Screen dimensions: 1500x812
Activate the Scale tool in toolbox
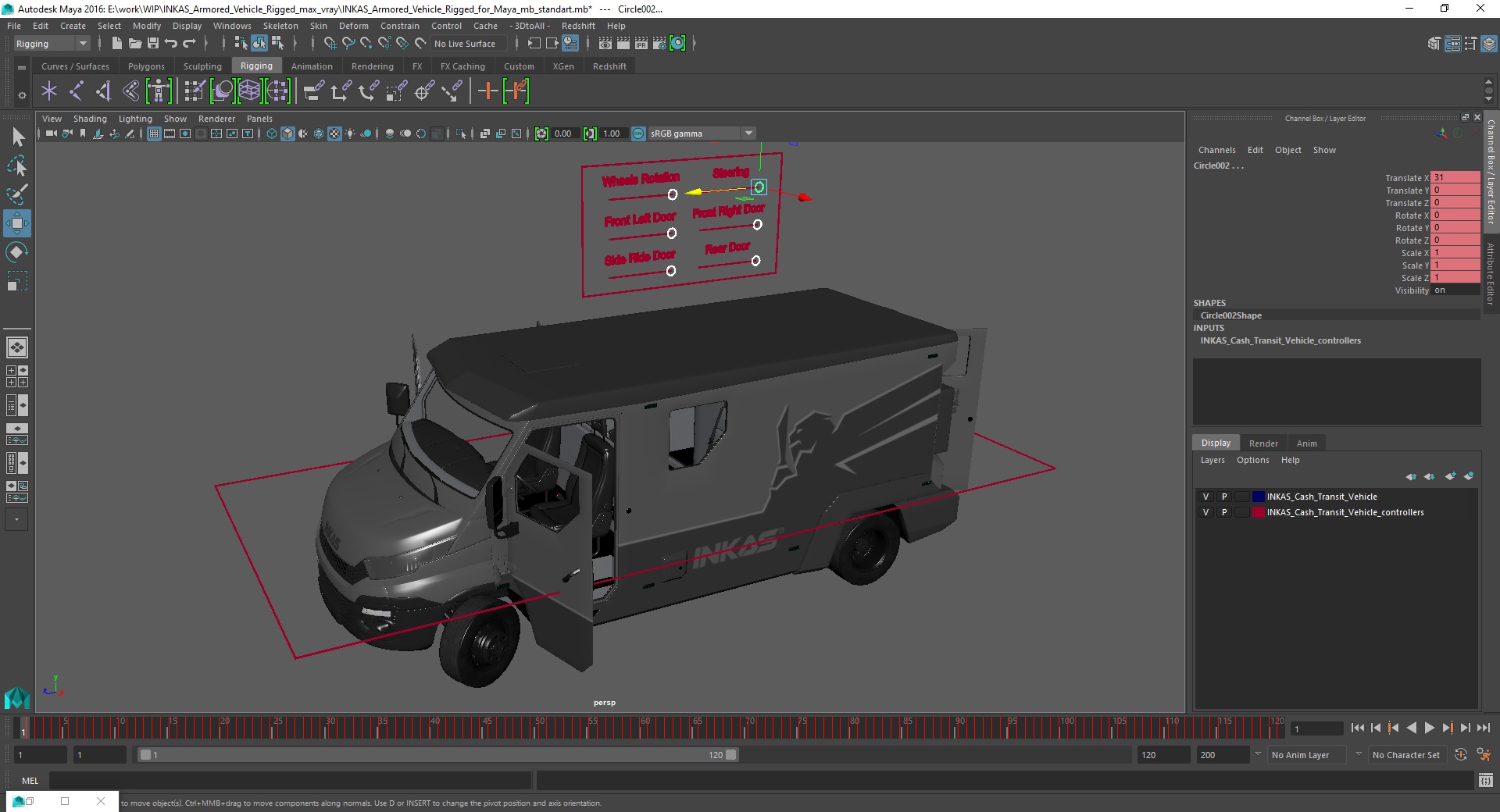point(17,281)
